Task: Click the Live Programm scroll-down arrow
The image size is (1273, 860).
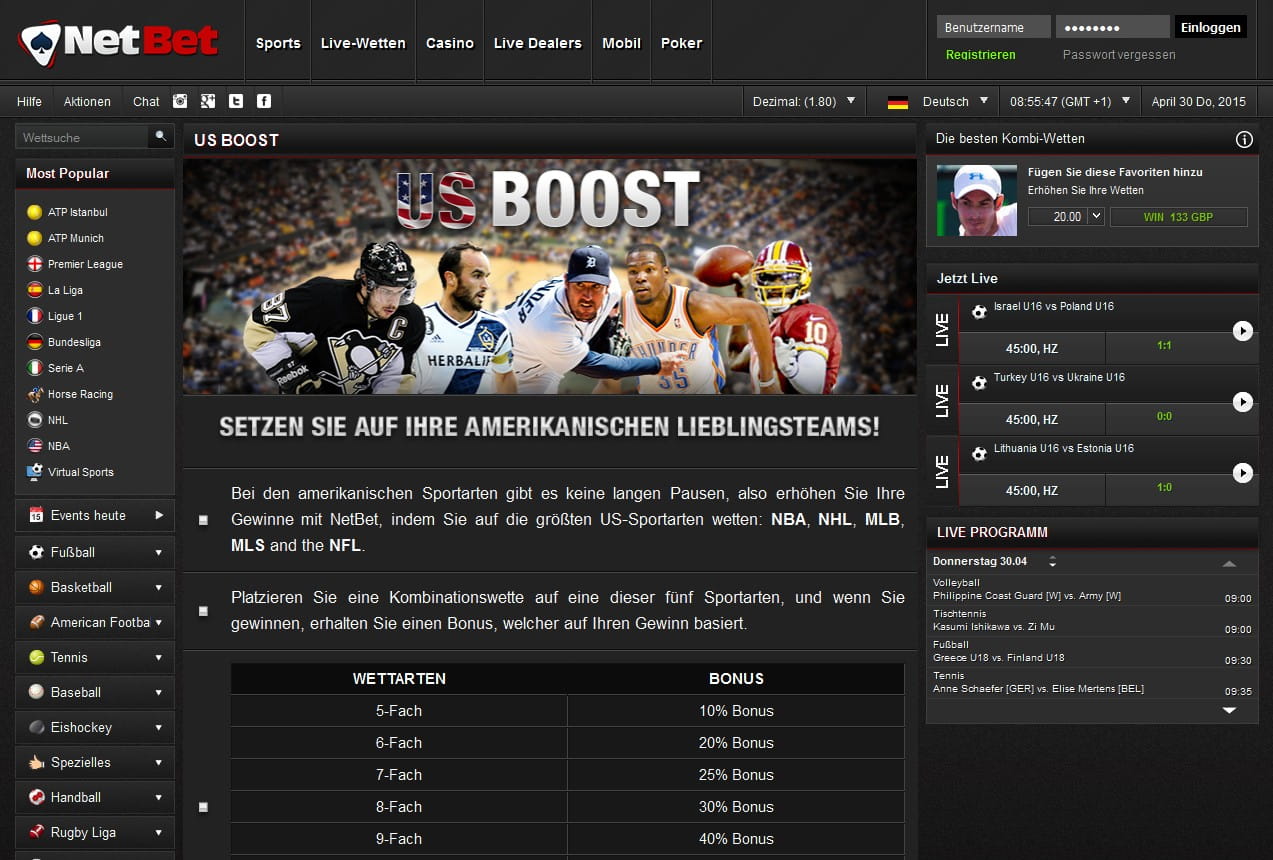Action: [1229, 710]
